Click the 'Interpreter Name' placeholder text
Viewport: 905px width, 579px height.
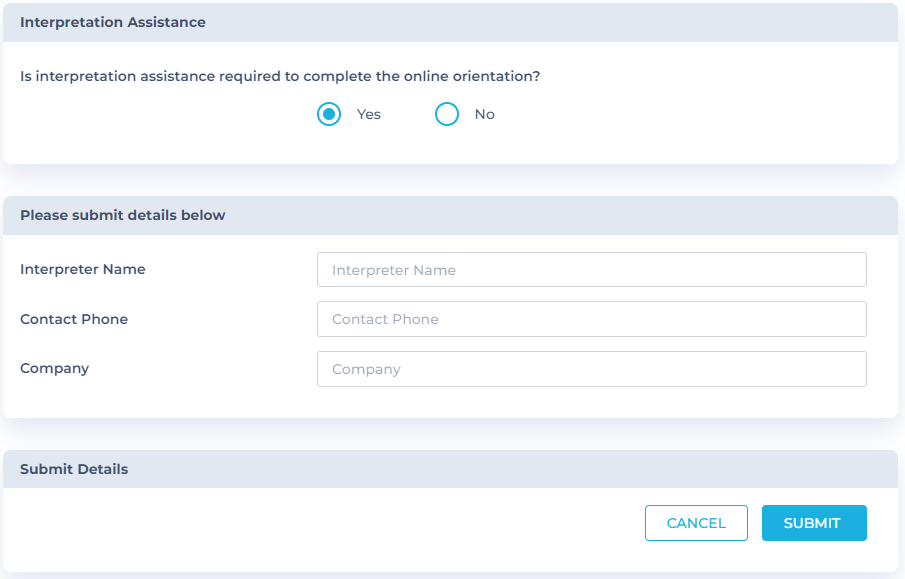coord(394,270)
